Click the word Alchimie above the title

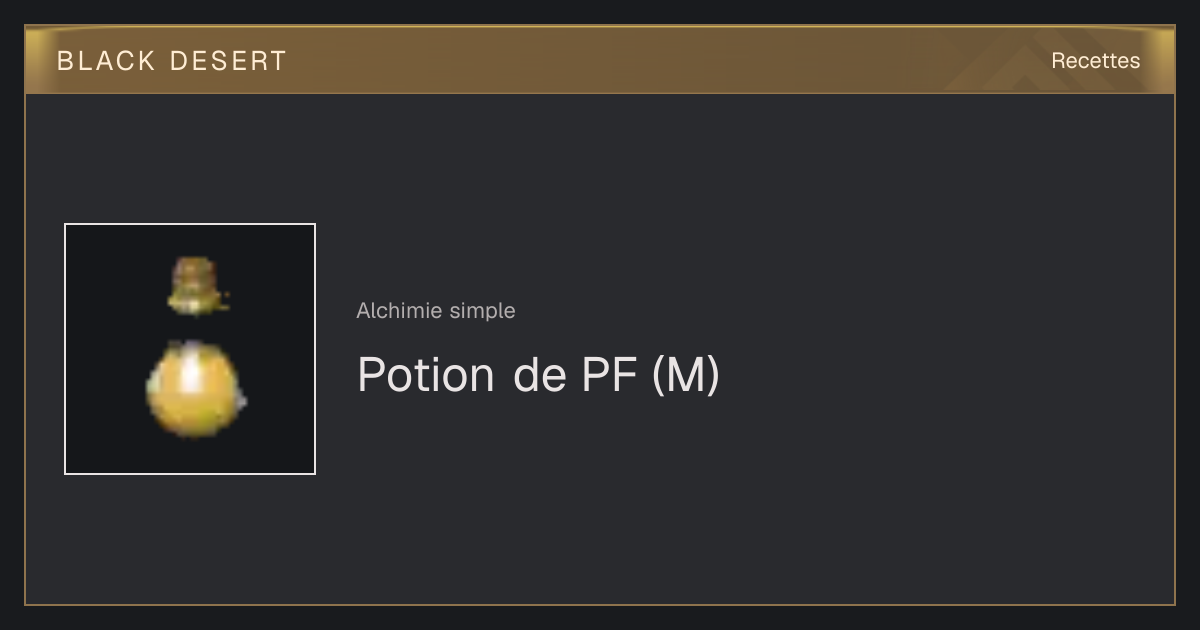point(400,311)
